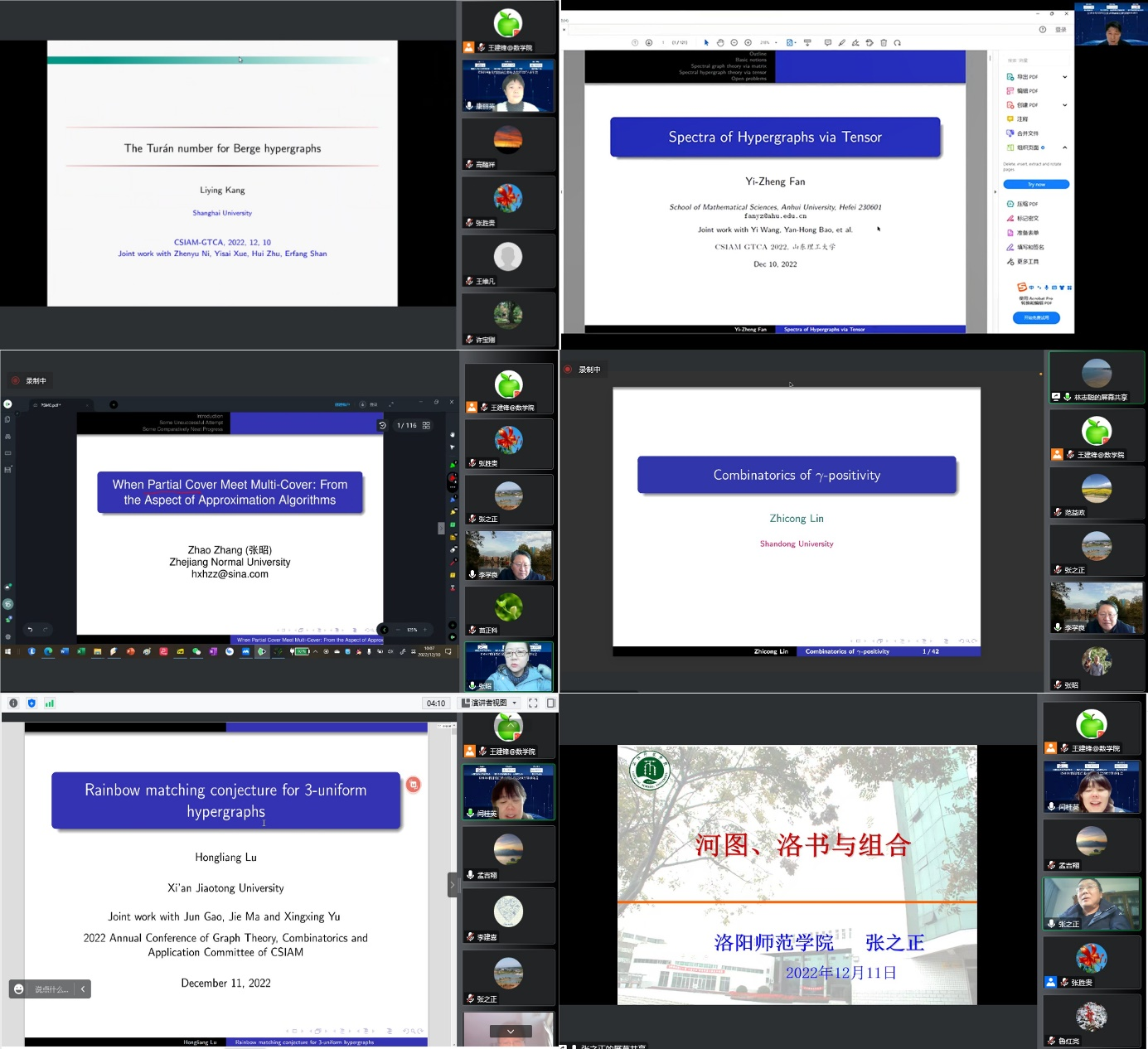Open 编辑 PDF tool in Acrobat panel

click(x=1022, y=91)
